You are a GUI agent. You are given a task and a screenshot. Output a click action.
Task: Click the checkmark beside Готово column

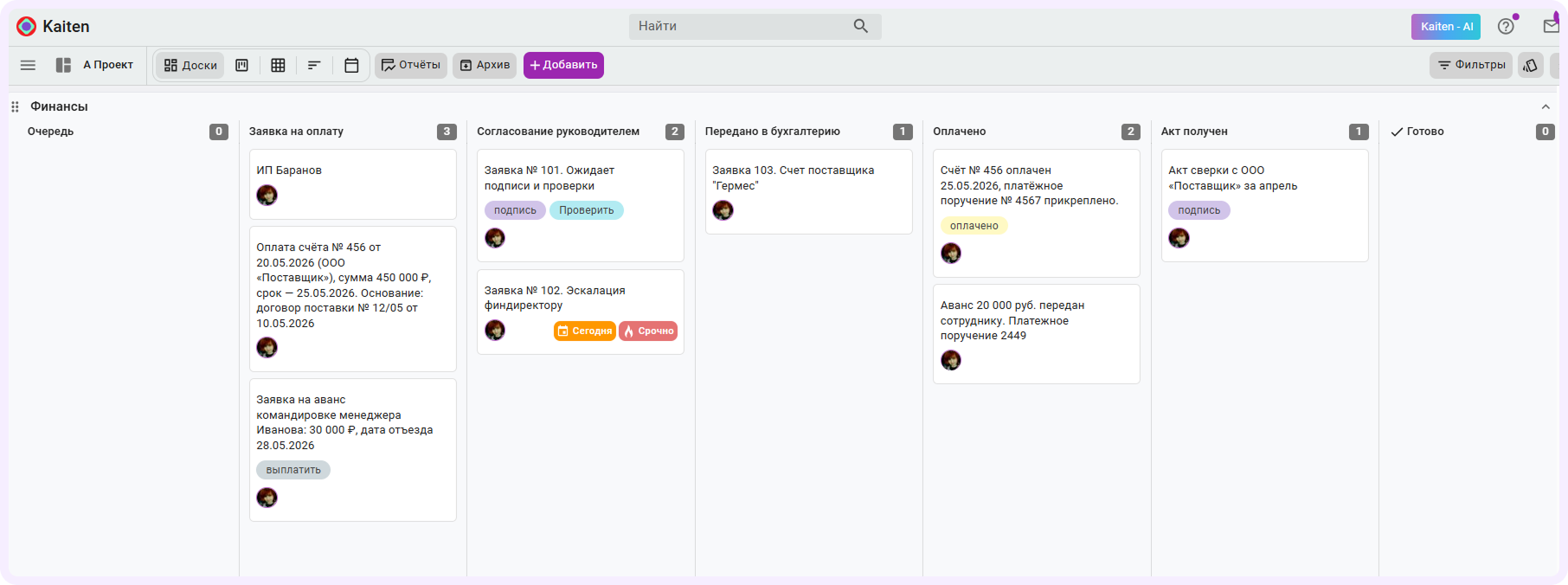point(1397,132)
